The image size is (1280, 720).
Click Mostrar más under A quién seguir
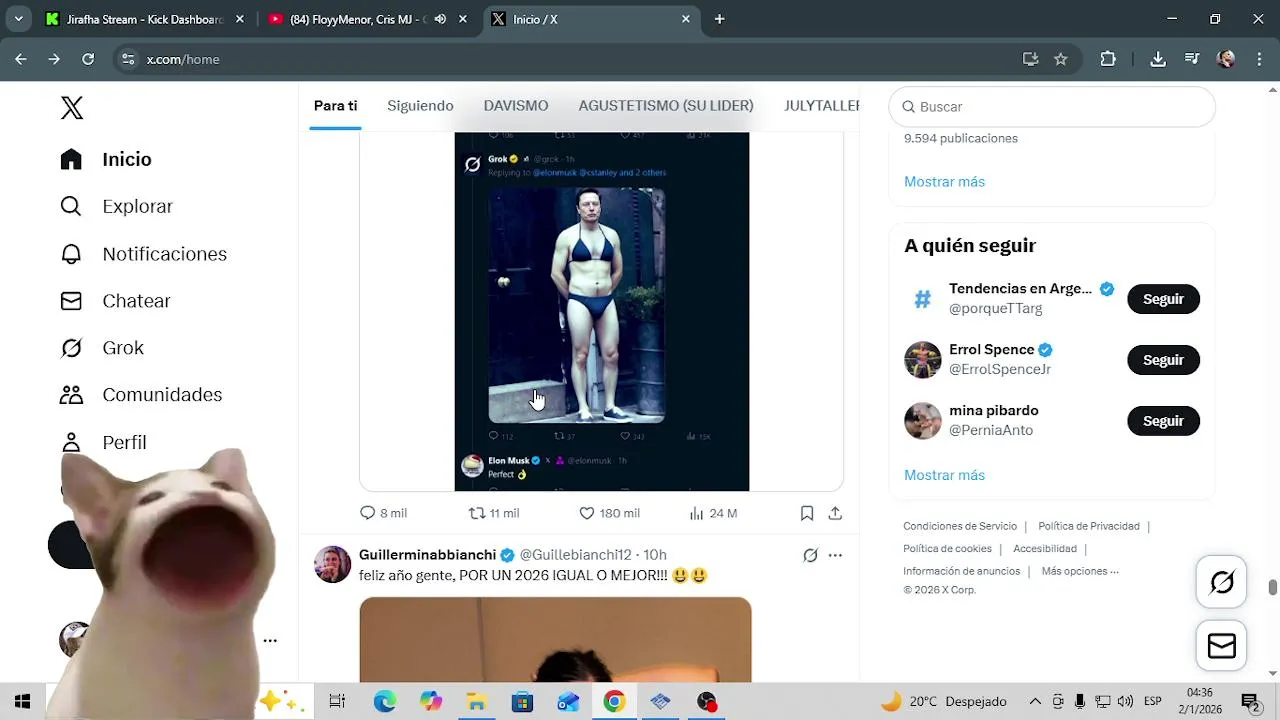[944, 475]
